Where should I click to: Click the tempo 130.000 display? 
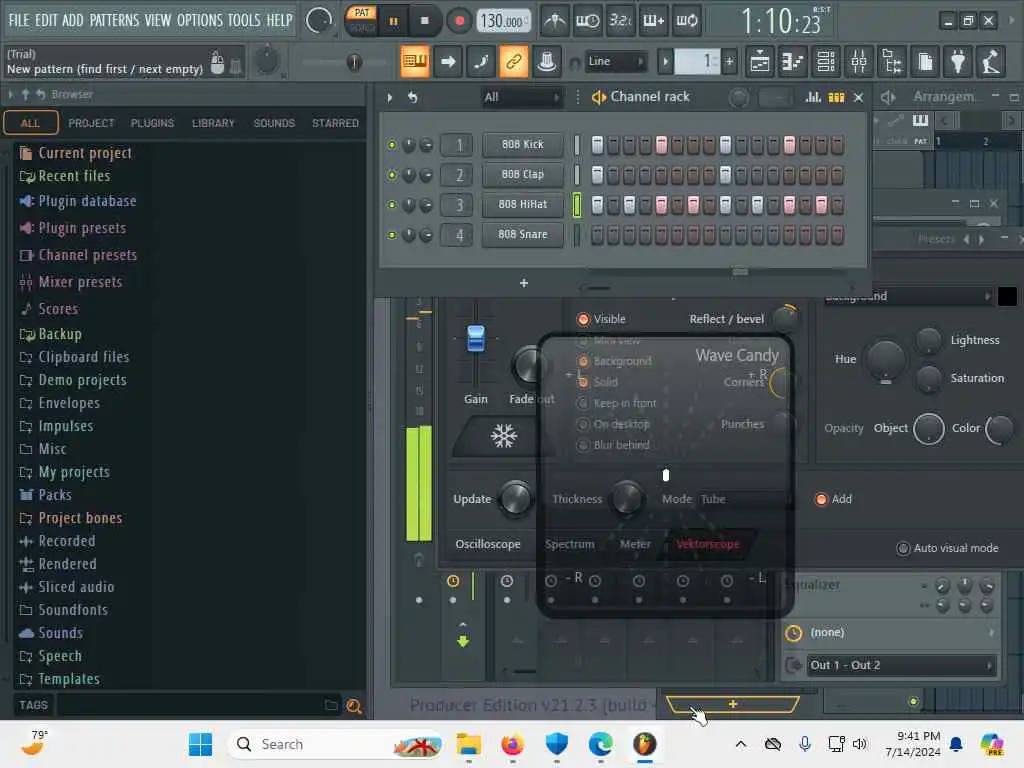[502, 21]
